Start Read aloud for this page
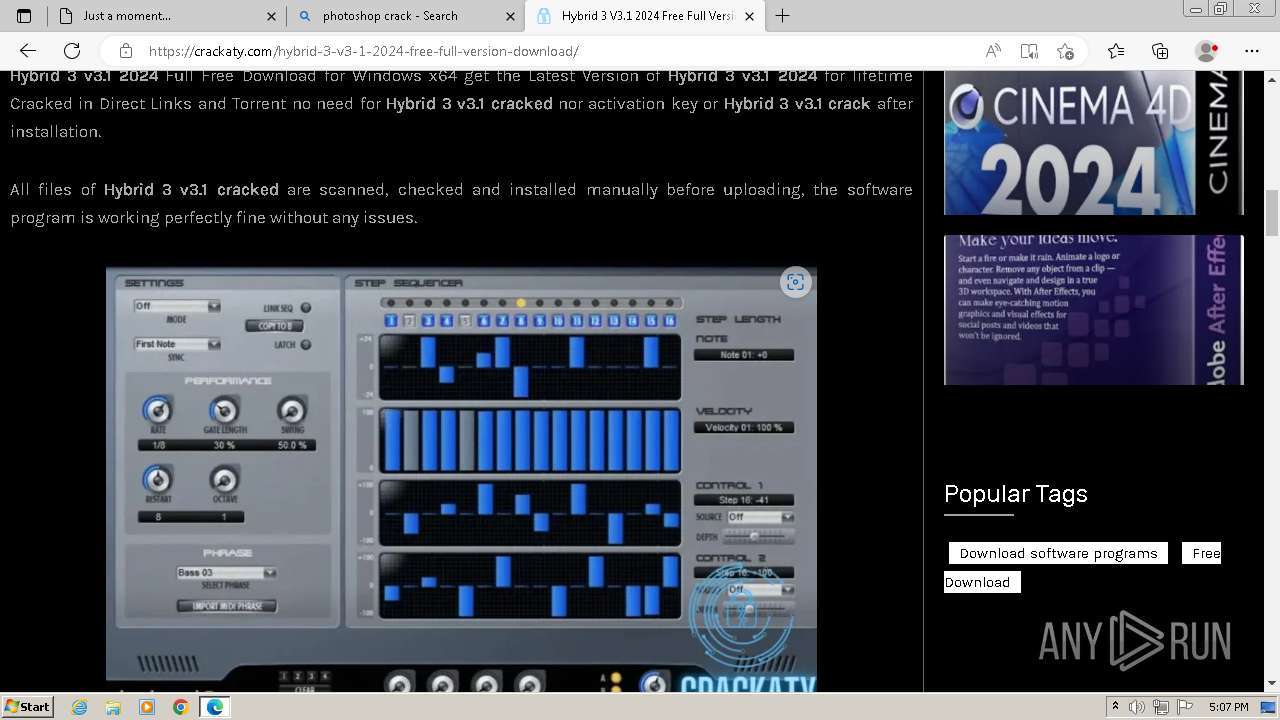Viewport: 1280px width, 720px height. point(993,51)
